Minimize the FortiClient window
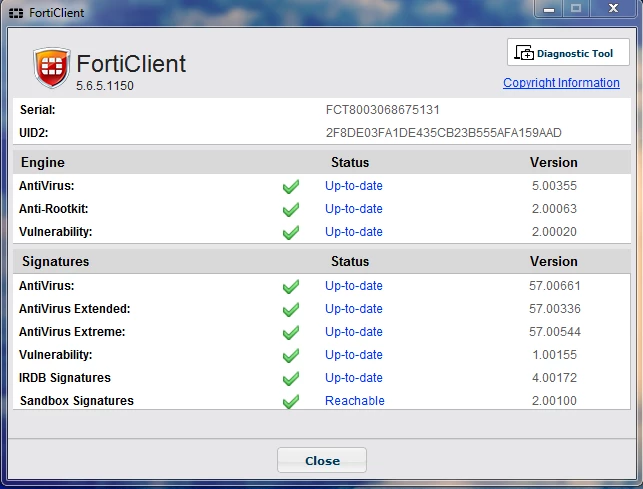 tap(549, 9)
